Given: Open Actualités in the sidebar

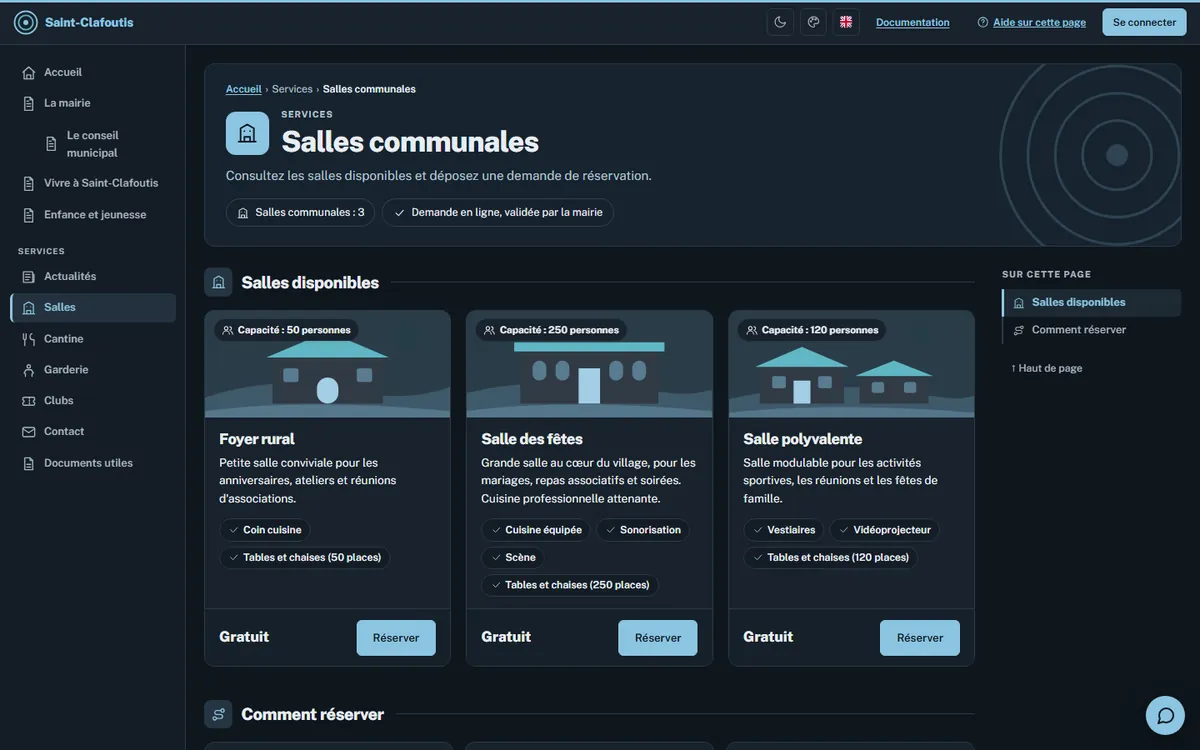Looking at the screenshot, I should pyautogui.click(x=93, y=276).
